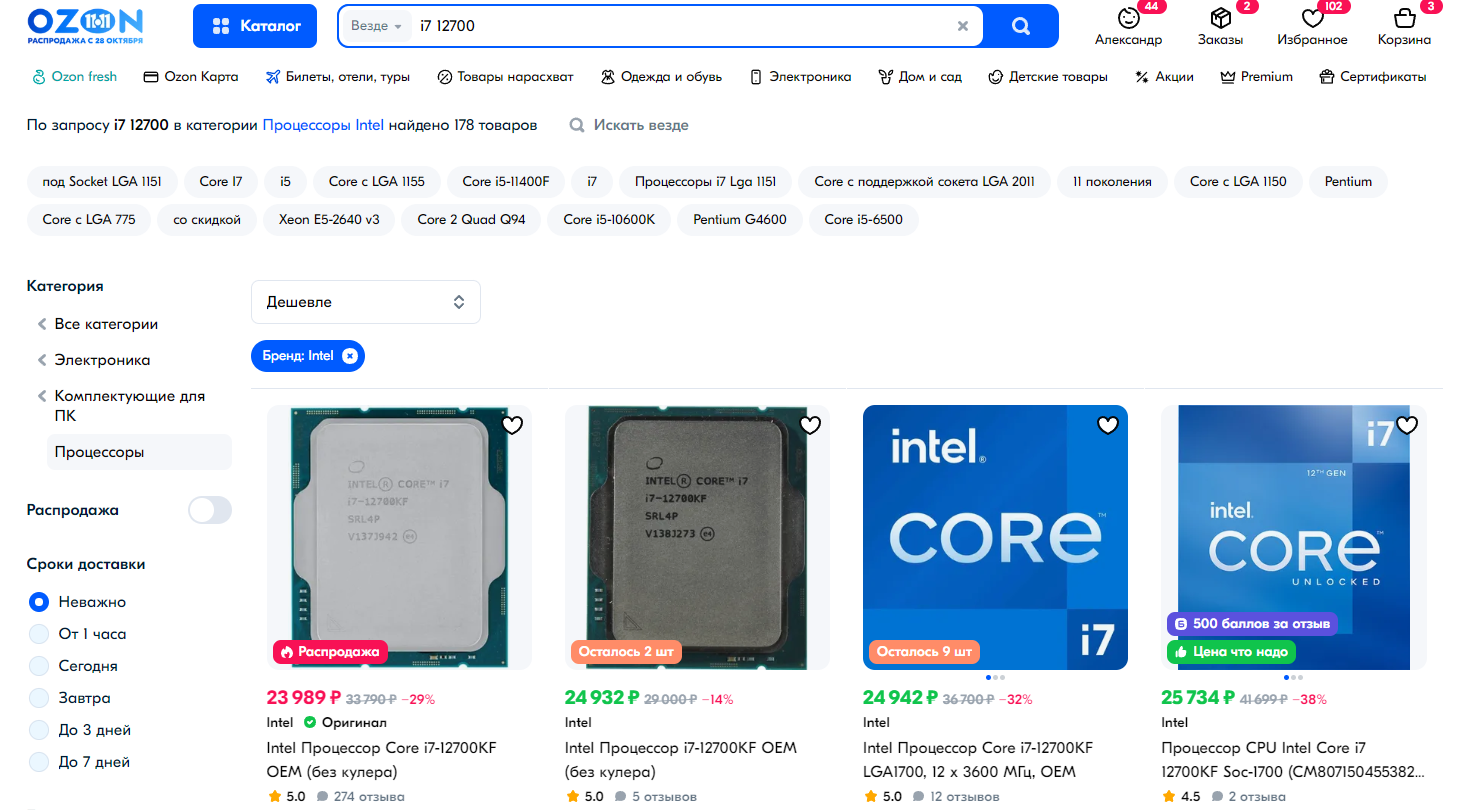Select the Pentium tag
This screenshot has width=1476, height=810.
pos(1348,182)
